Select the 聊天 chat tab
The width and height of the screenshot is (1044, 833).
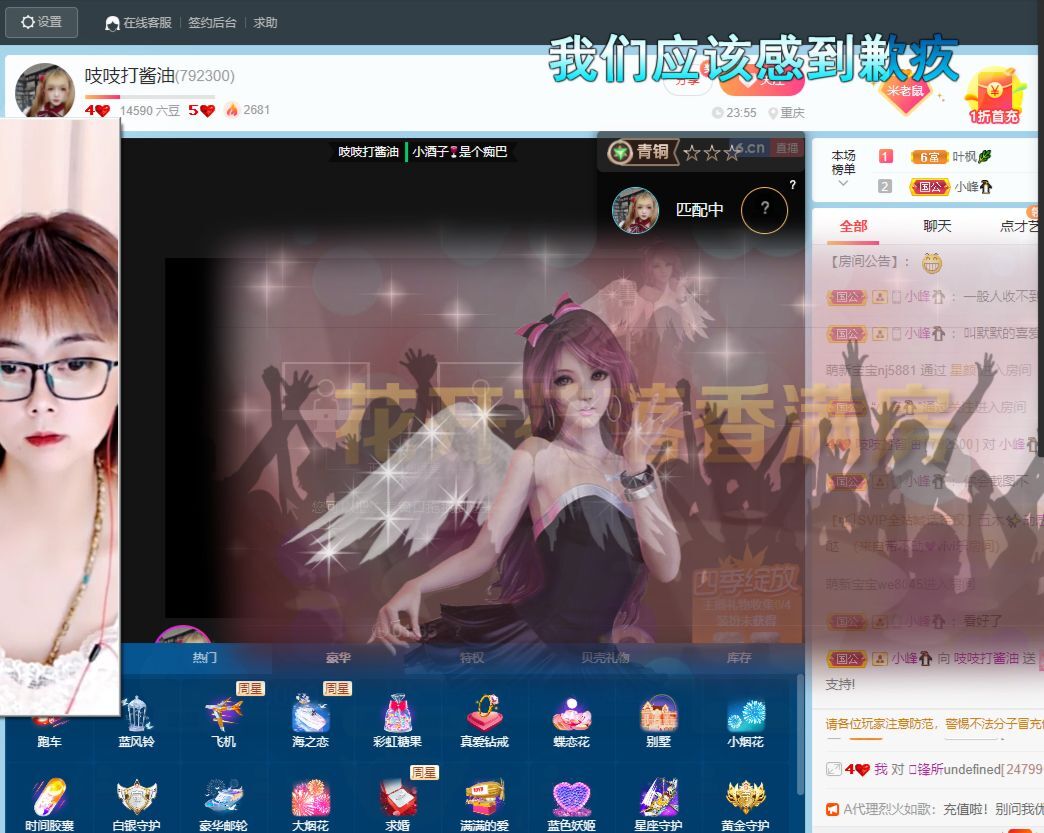point(937,226)
